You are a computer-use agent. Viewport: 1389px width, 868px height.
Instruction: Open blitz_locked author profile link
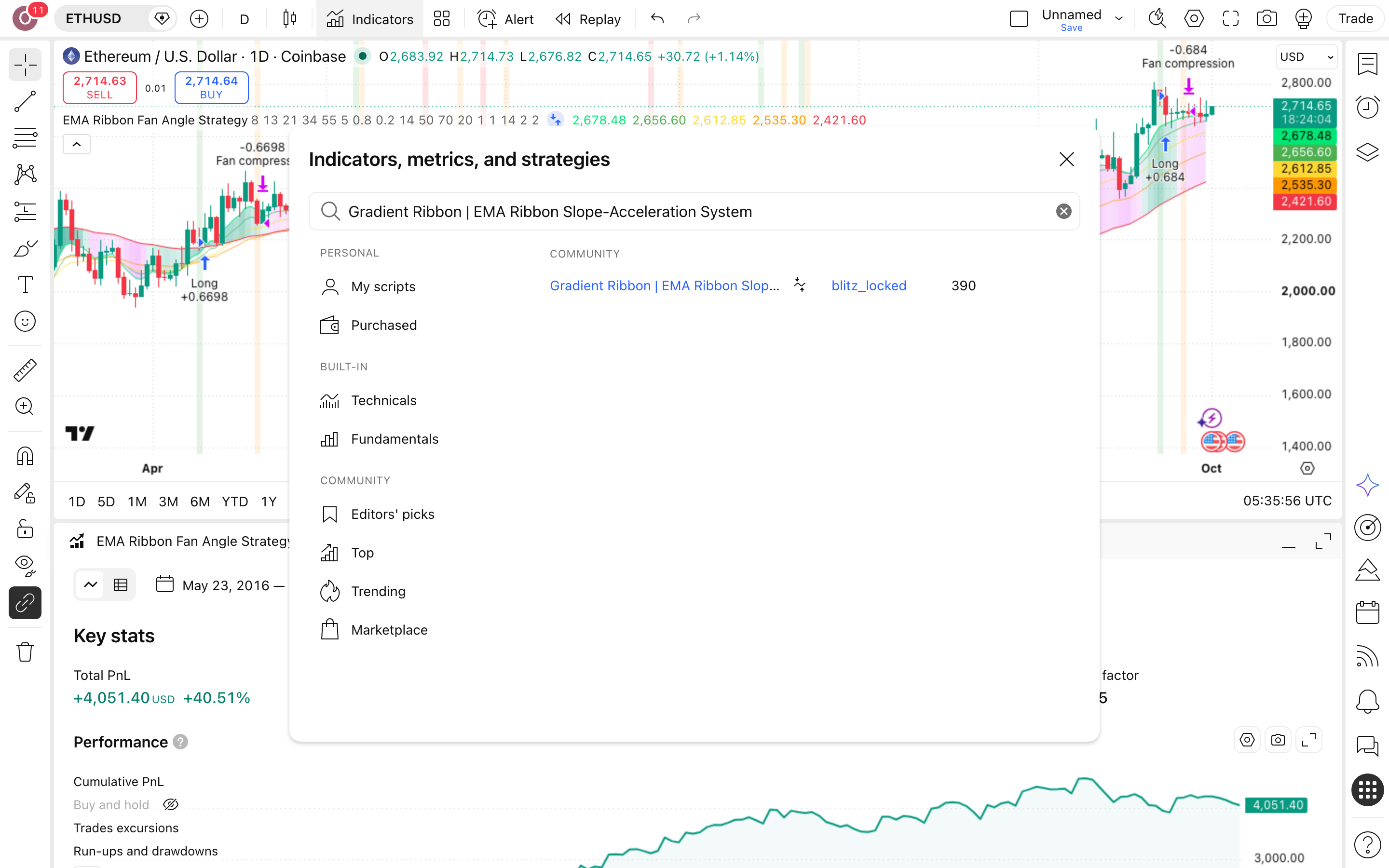coord(869,285)
